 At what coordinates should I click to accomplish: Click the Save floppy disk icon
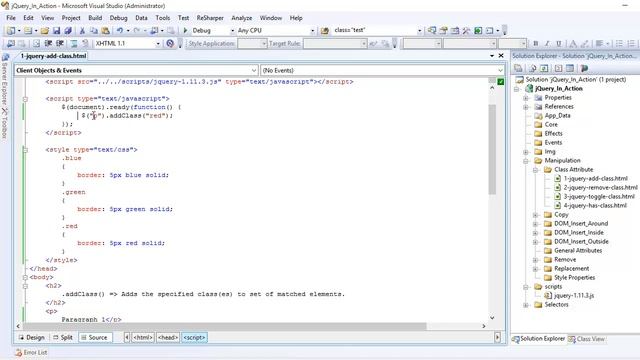56,31
